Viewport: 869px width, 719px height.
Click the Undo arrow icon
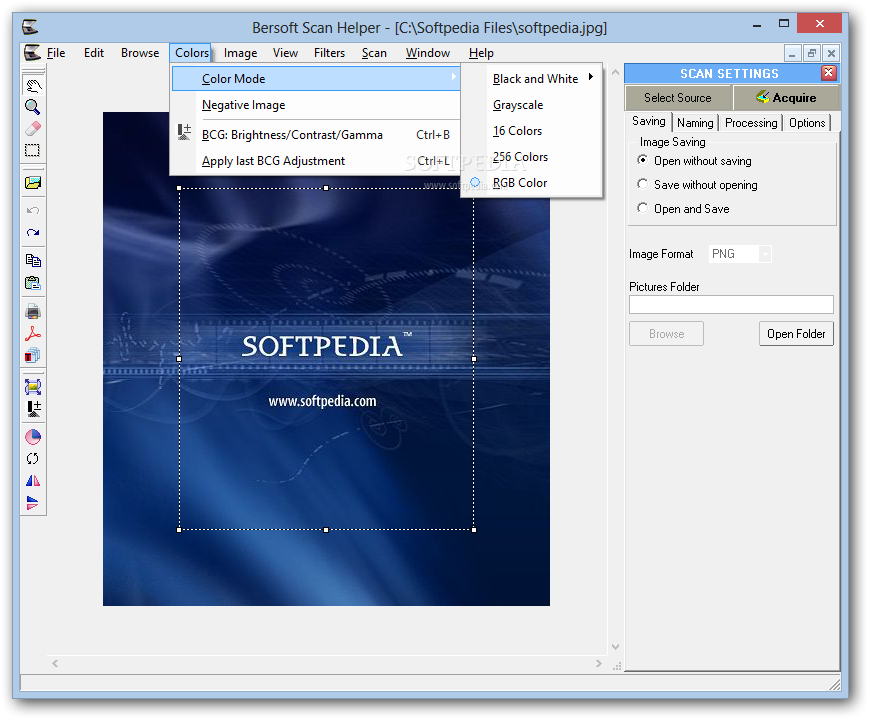click(33, 210)
